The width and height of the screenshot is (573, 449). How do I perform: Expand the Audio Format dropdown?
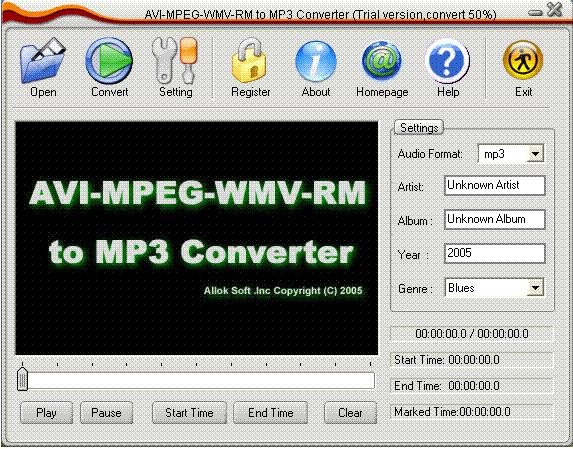coord(535,154)
